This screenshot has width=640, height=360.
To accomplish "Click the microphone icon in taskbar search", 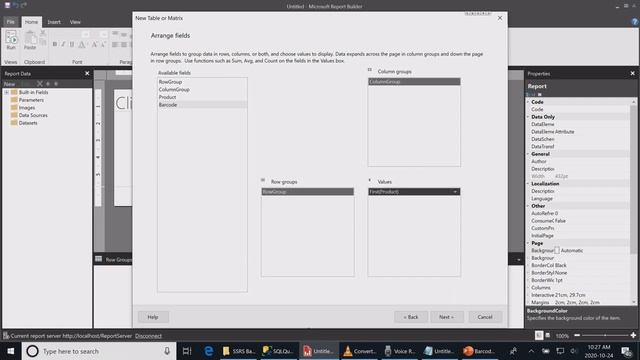I will (167, 351).
